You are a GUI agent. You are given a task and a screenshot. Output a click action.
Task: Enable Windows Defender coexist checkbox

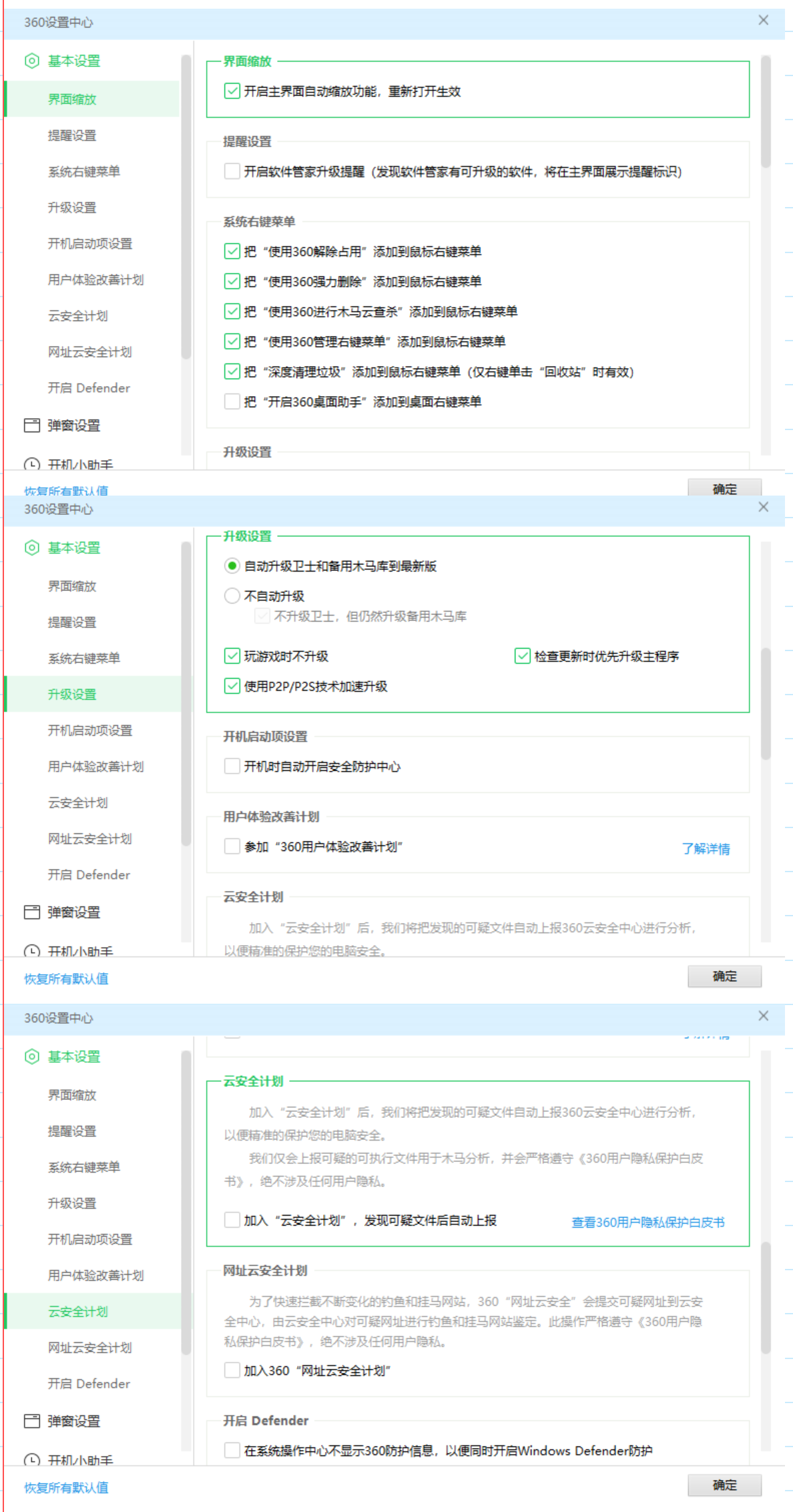tap(232, 1451)
